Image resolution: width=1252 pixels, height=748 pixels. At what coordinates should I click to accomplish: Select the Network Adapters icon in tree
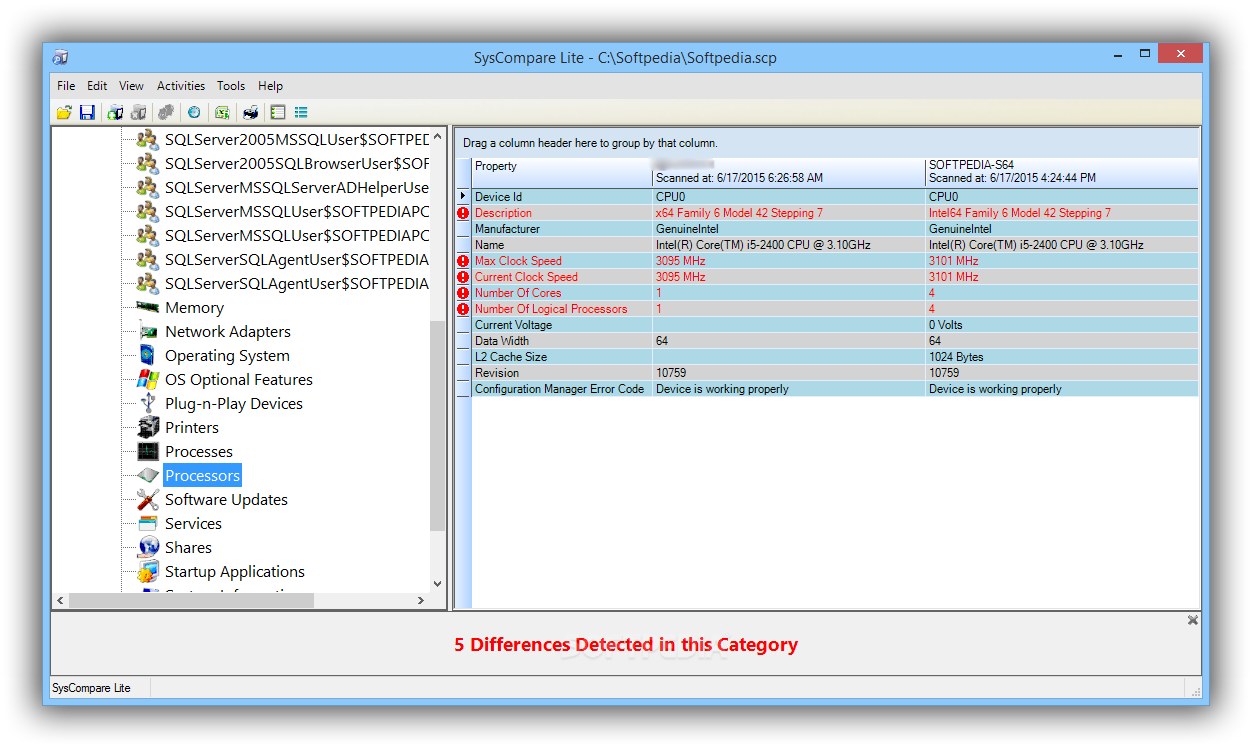148,332
